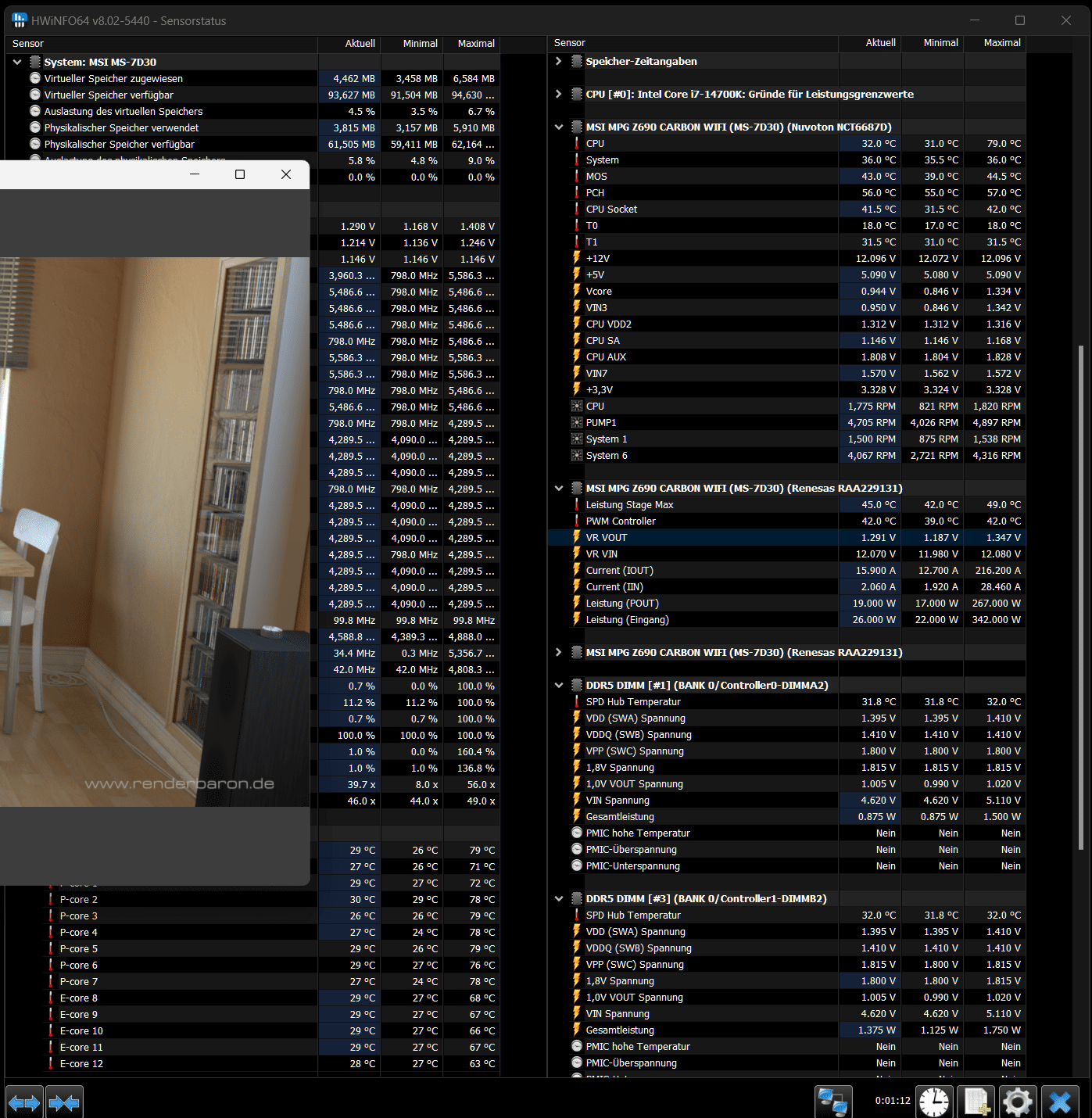Click the thermometer icon beside P-core 4
This screenshot has height=1118, width=1092.
tap(51, 932)
